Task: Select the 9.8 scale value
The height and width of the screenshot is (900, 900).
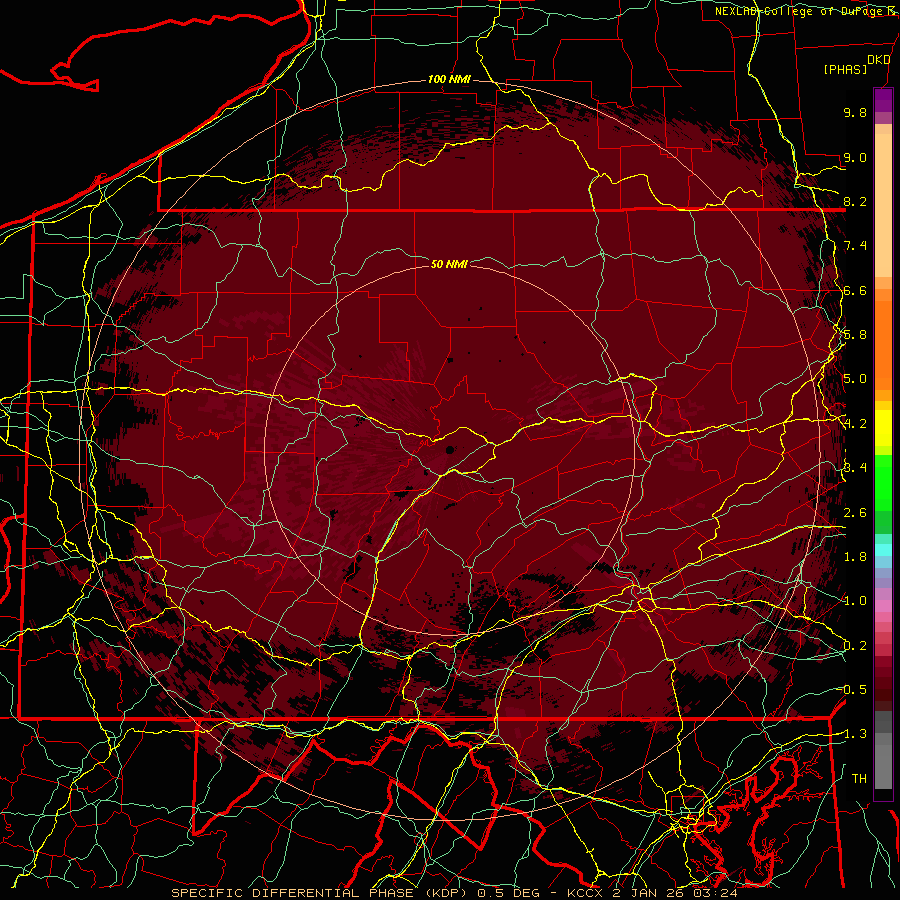Action: point(855,112)
